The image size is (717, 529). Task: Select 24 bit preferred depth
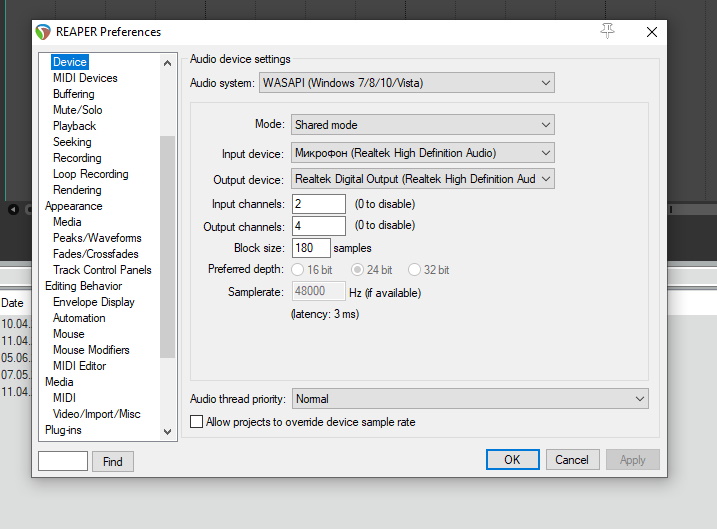click(357, 270)
